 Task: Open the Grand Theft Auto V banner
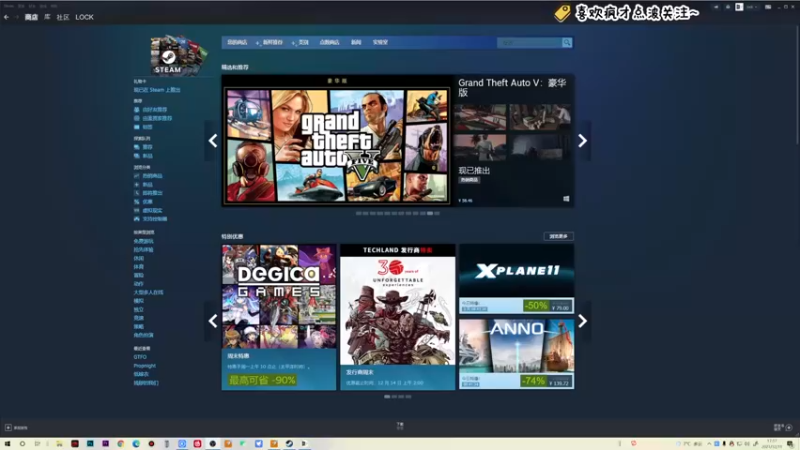point(337,141)
